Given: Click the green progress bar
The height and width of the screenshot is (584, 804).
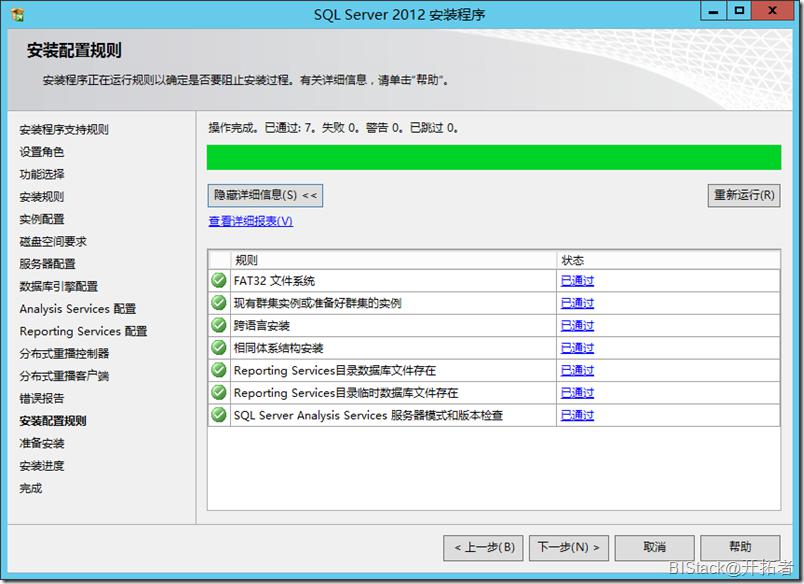Looking at the screenshot, I should [x=494, y=157].
